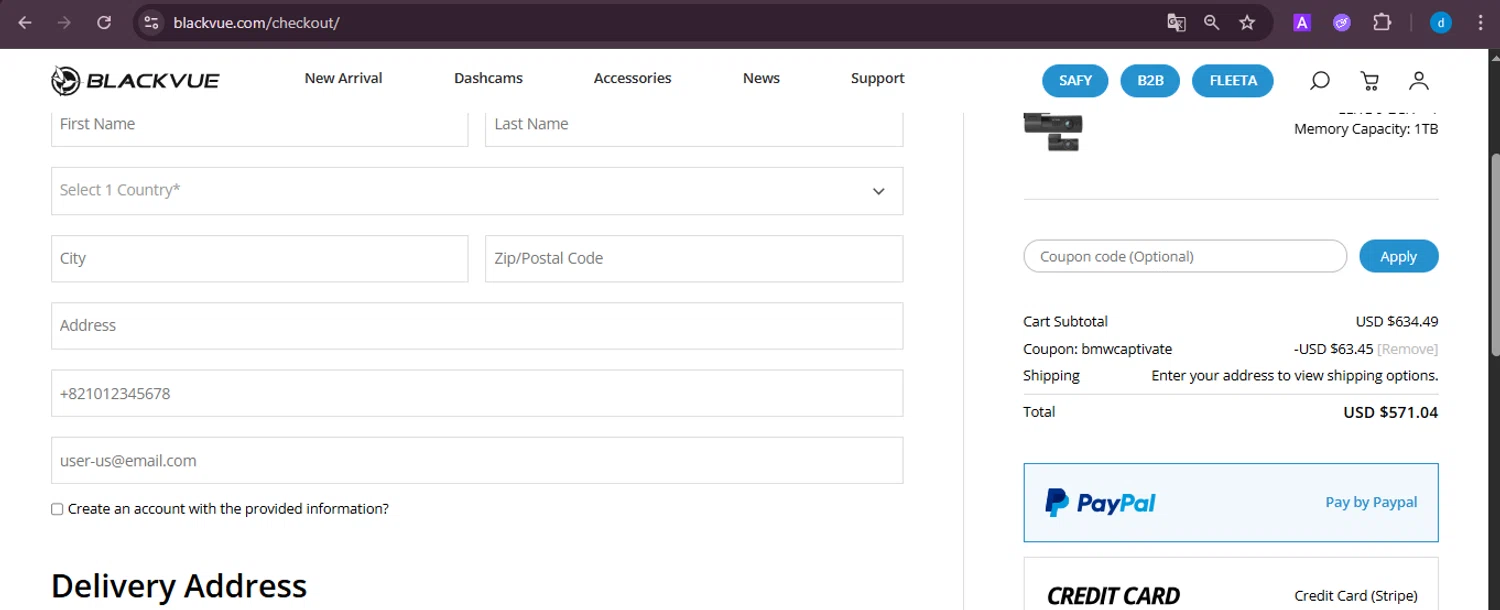Click the Zip/Postal Code field
This screenshot has width=1500, height=610.
[694, 258]
